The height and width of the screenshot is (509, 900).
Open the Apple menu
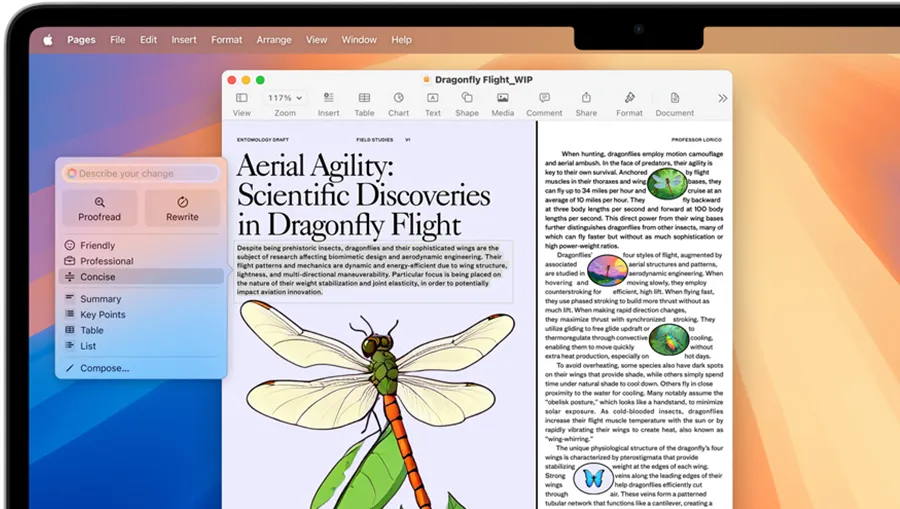coord(47,40)
